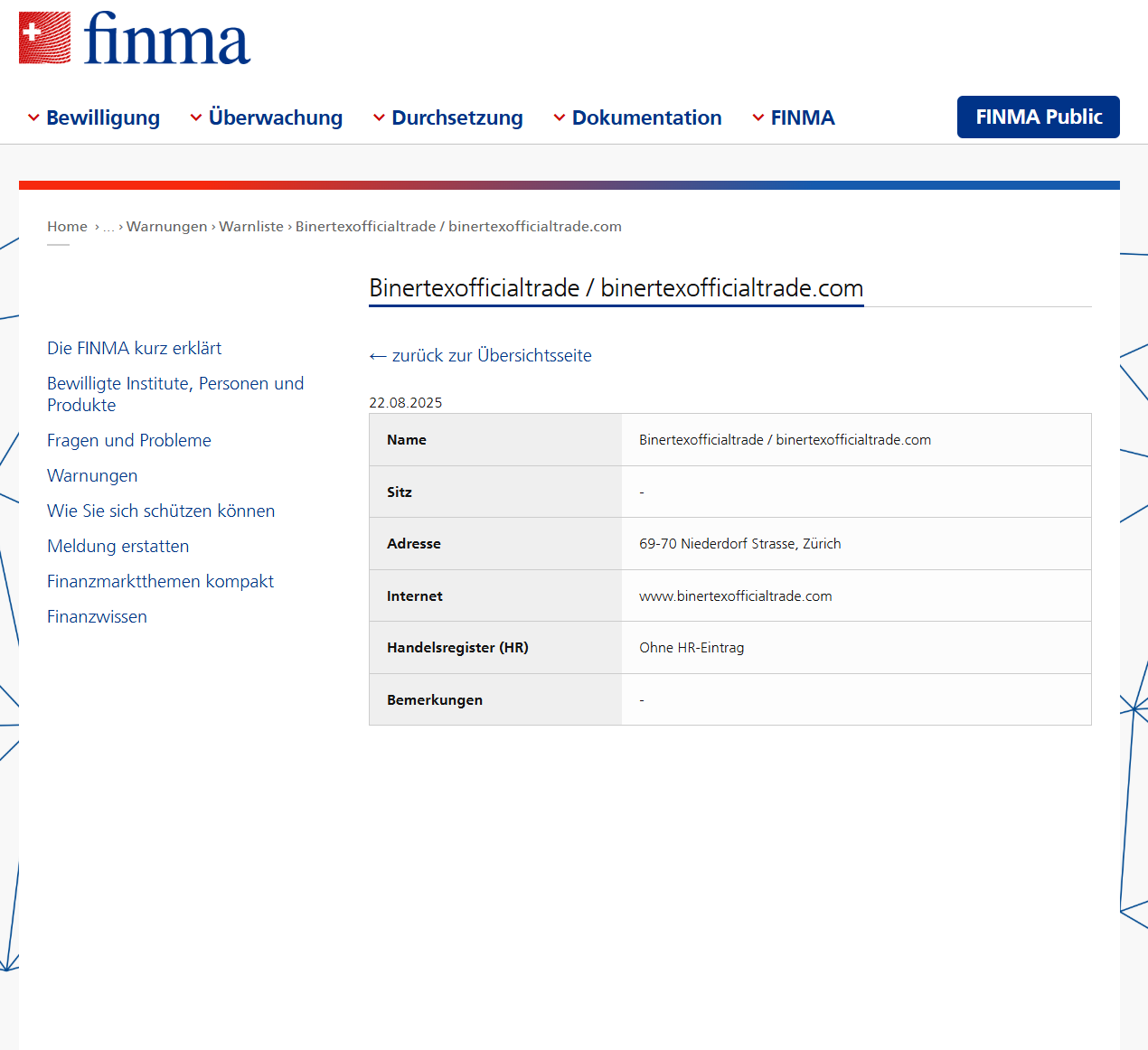Open the FINMA navigation menu
This screenshot has width=1148, height=1050.
[803, 117]
